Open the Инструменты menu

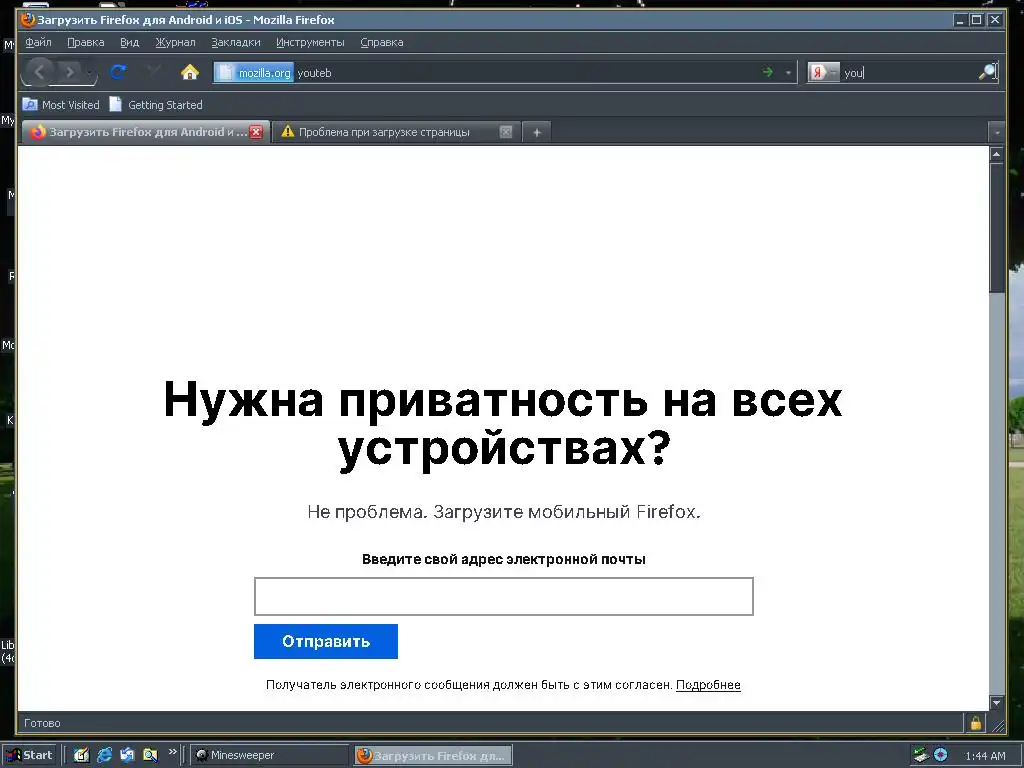click(310, 42)
